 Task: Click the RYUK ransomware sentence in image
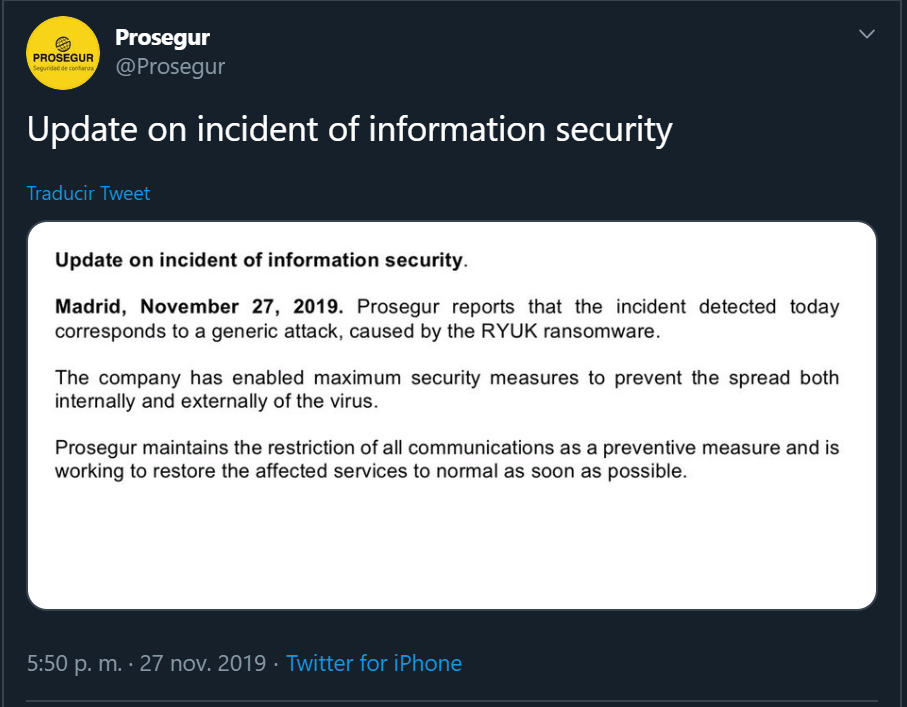(x=357, y=331)
